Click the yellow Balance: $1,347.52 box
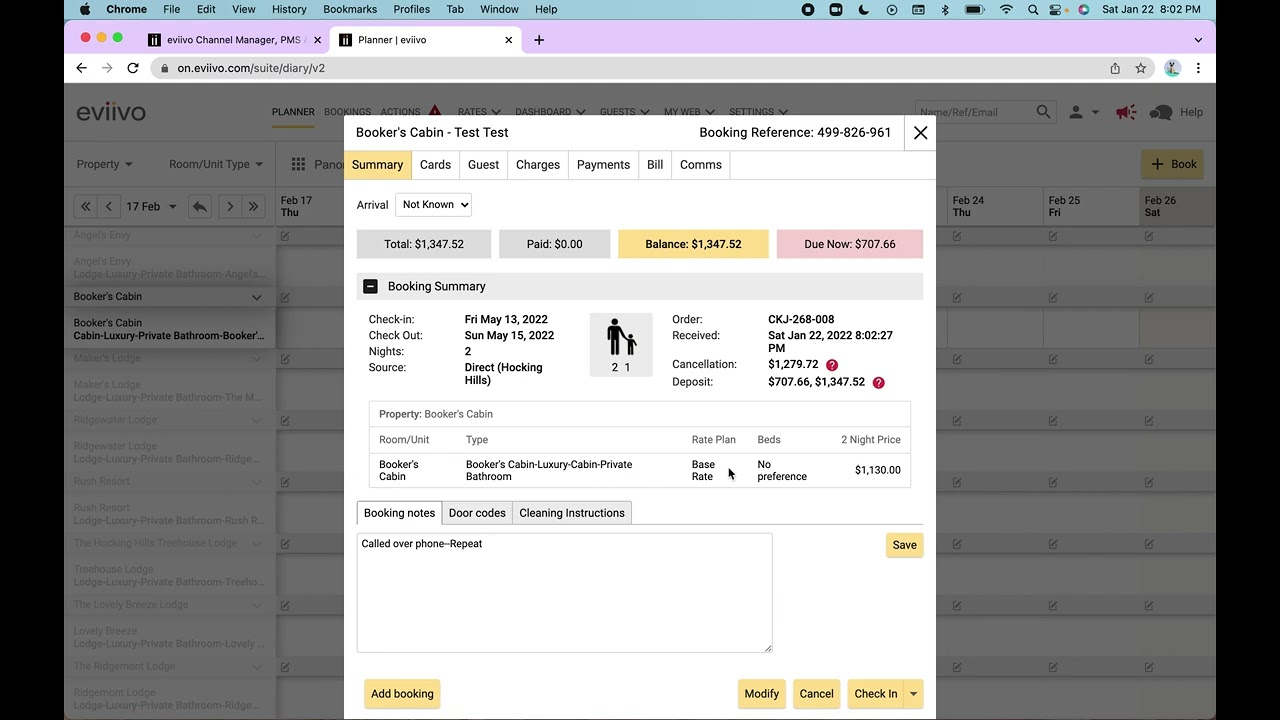The height and width of the screenshot is (720, 1280). click(x=693, y=244)
